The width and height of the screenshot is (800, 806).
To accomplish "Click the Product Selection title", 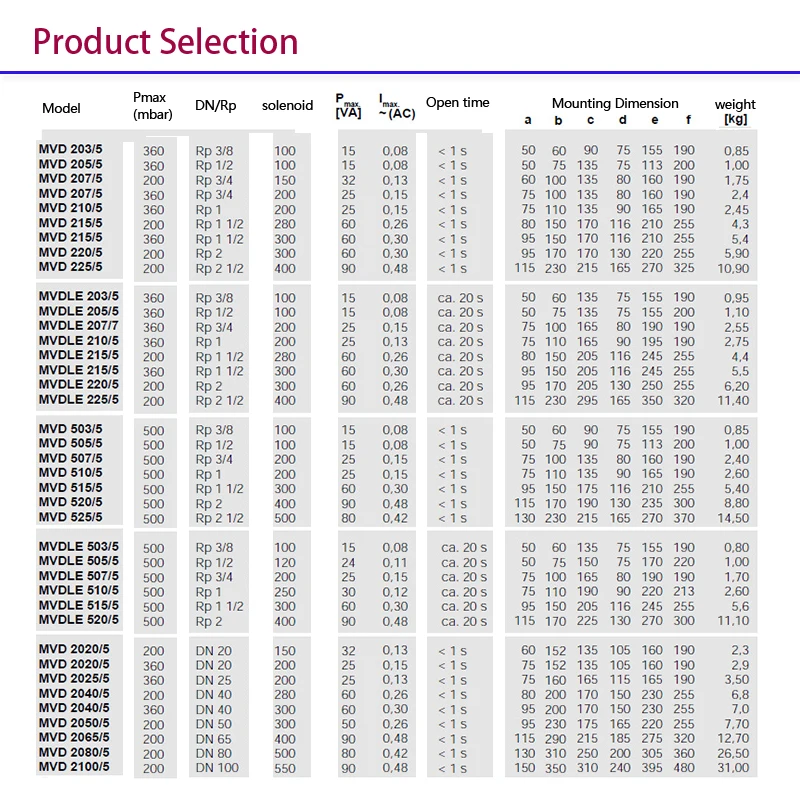I will coord(166,42).
